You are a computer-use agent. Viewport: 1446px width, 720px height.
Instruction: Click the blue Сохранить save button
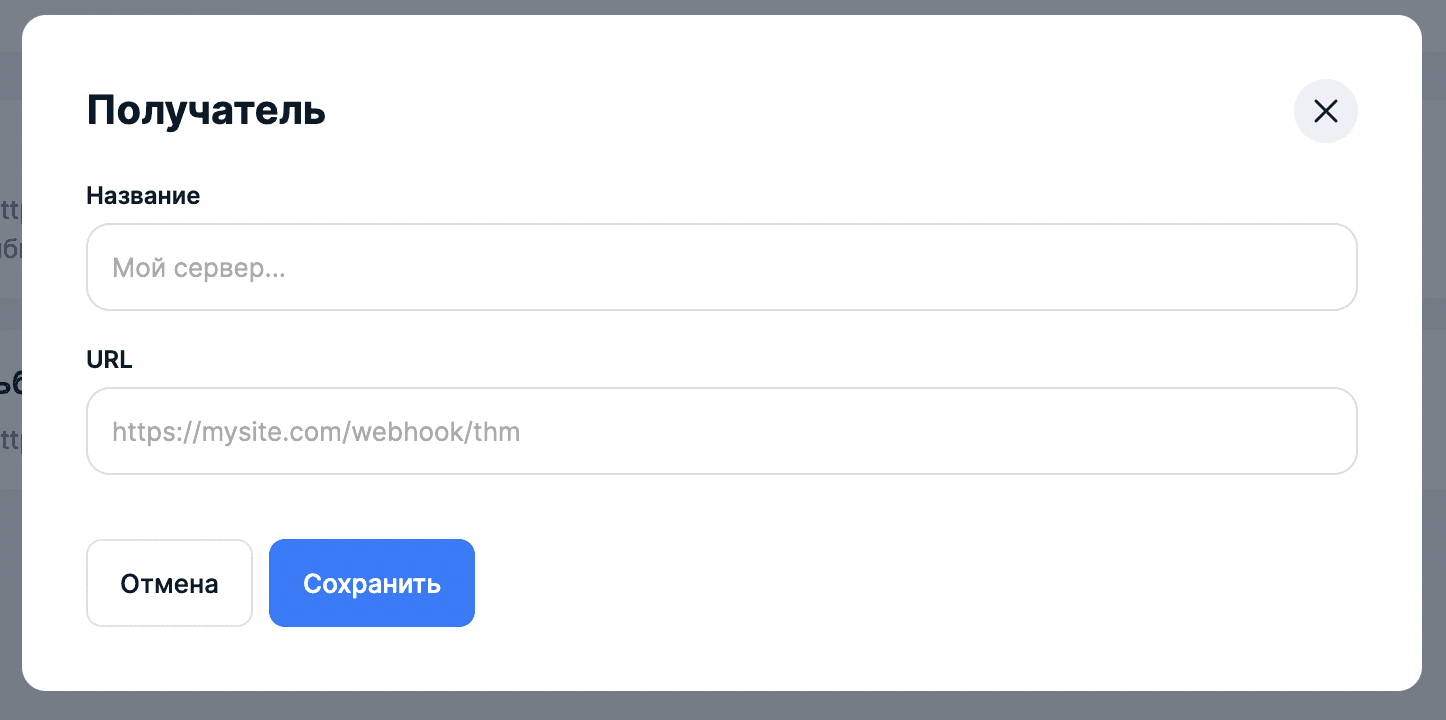[x=371, y=583]
